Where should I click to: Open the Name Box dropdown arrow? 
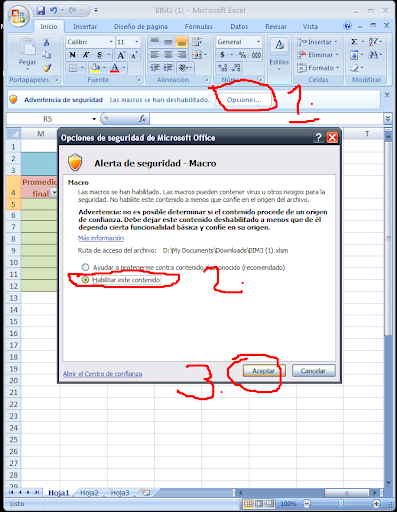tap(94, 119)
